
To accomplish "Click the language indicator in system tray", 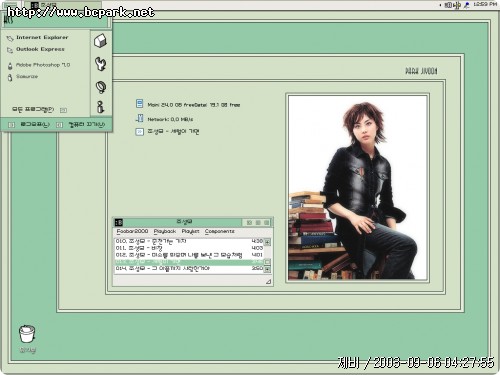I will click(449, 5).
